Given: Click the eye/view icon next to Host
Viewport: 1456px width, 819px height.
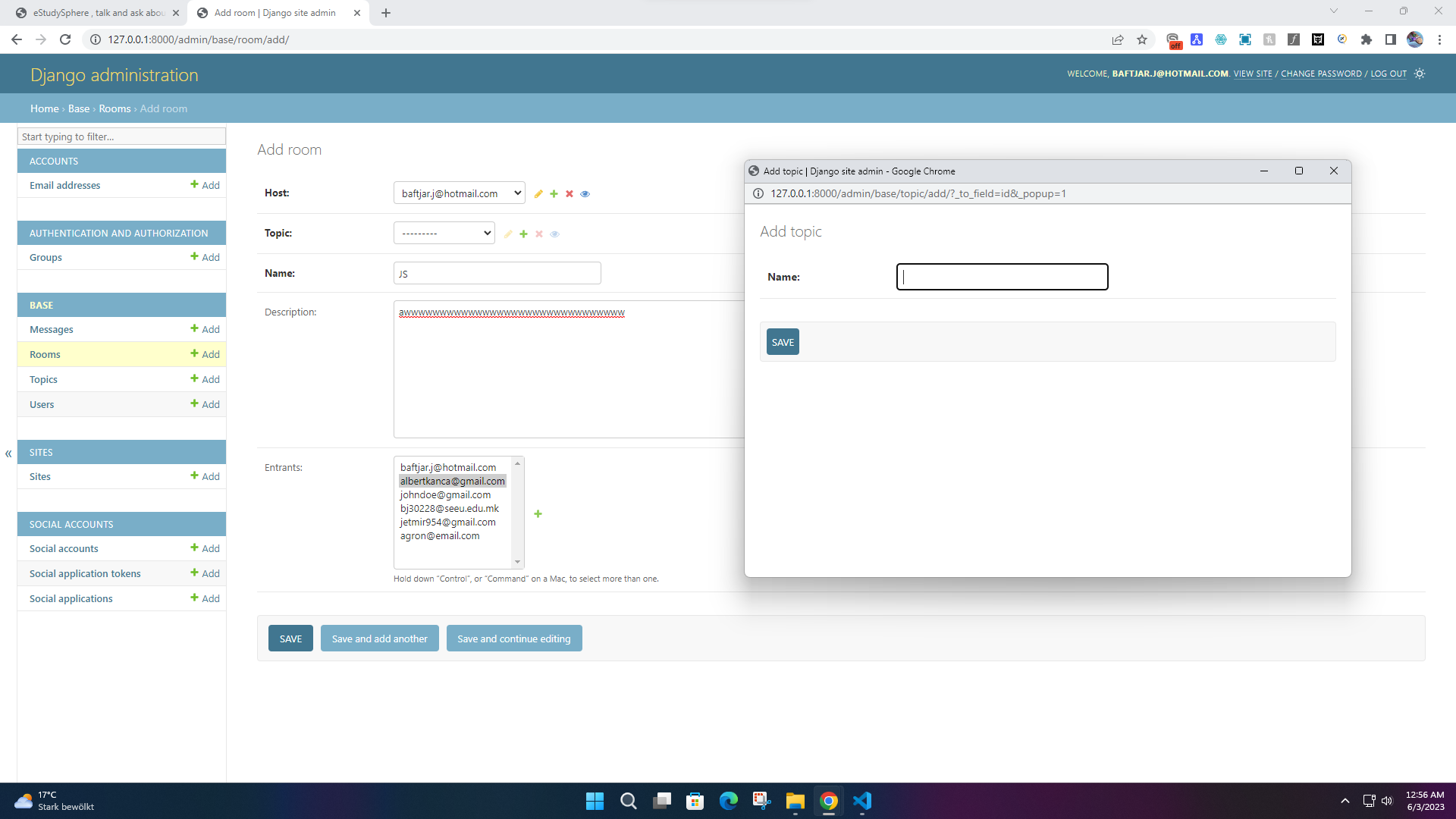Looking at the screenshot, I should 585,193.
